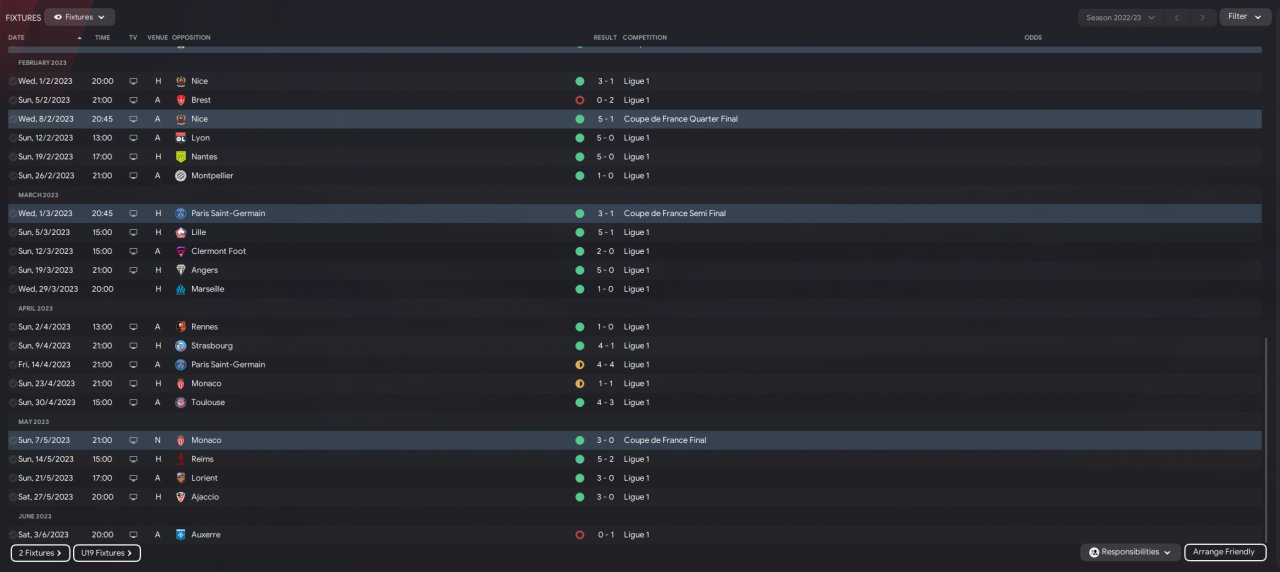Click the Lyon club crest
The height and width of the screenshot is (572, 1280).
click(x=181, y=138)
